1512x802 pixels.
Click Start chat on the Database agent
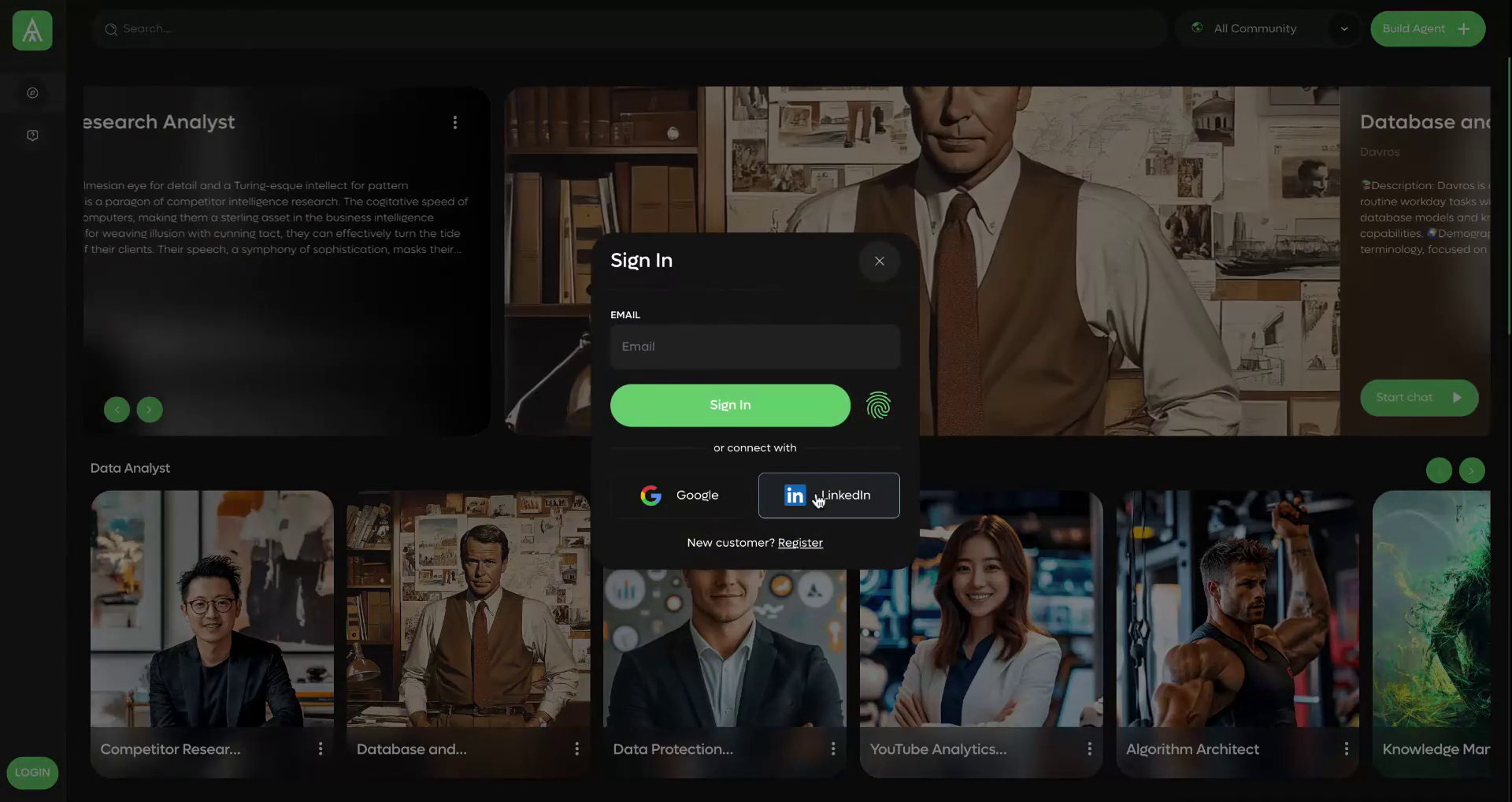click(1417, 398)
